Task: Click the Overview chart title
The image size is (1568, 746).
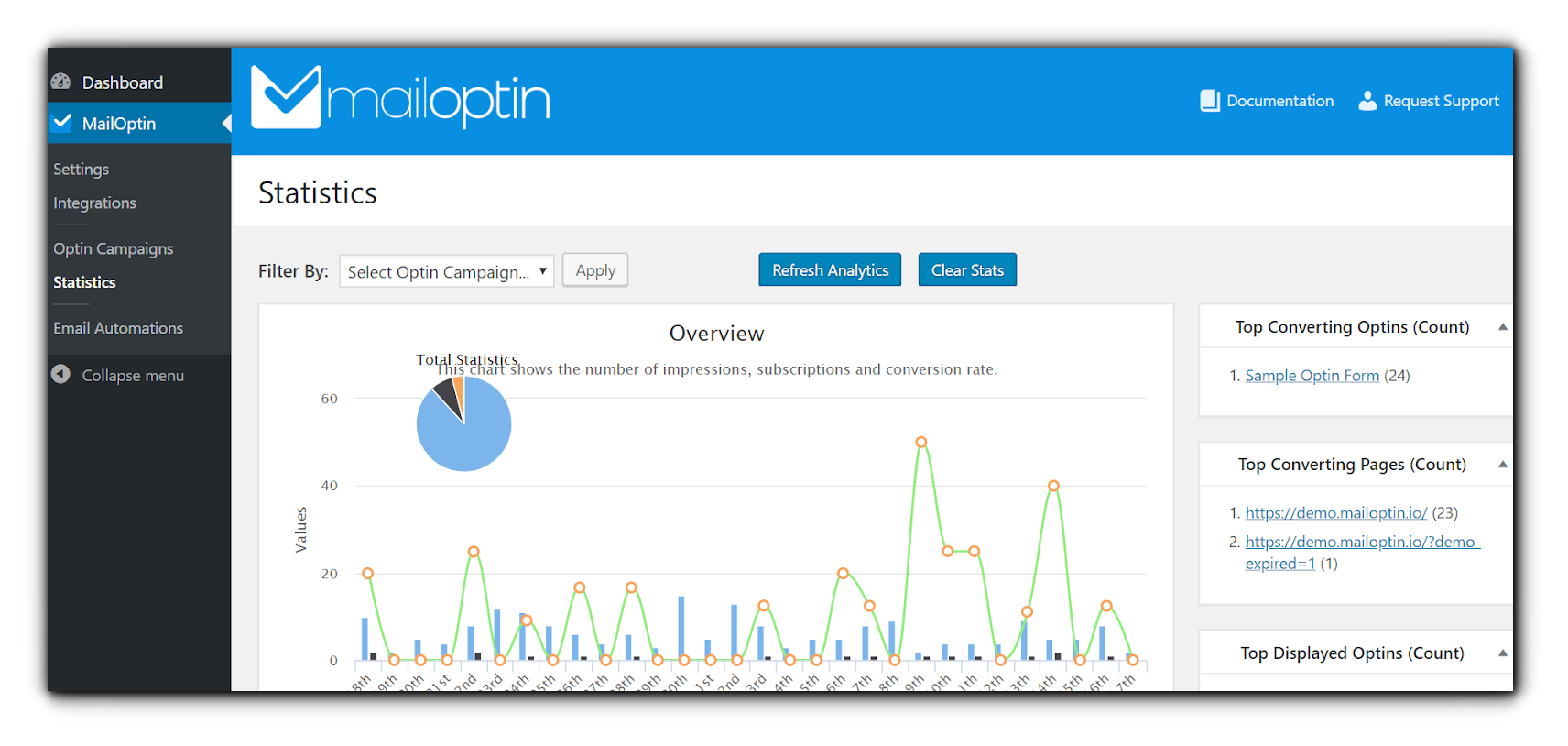Action: (x=716, y=334)
